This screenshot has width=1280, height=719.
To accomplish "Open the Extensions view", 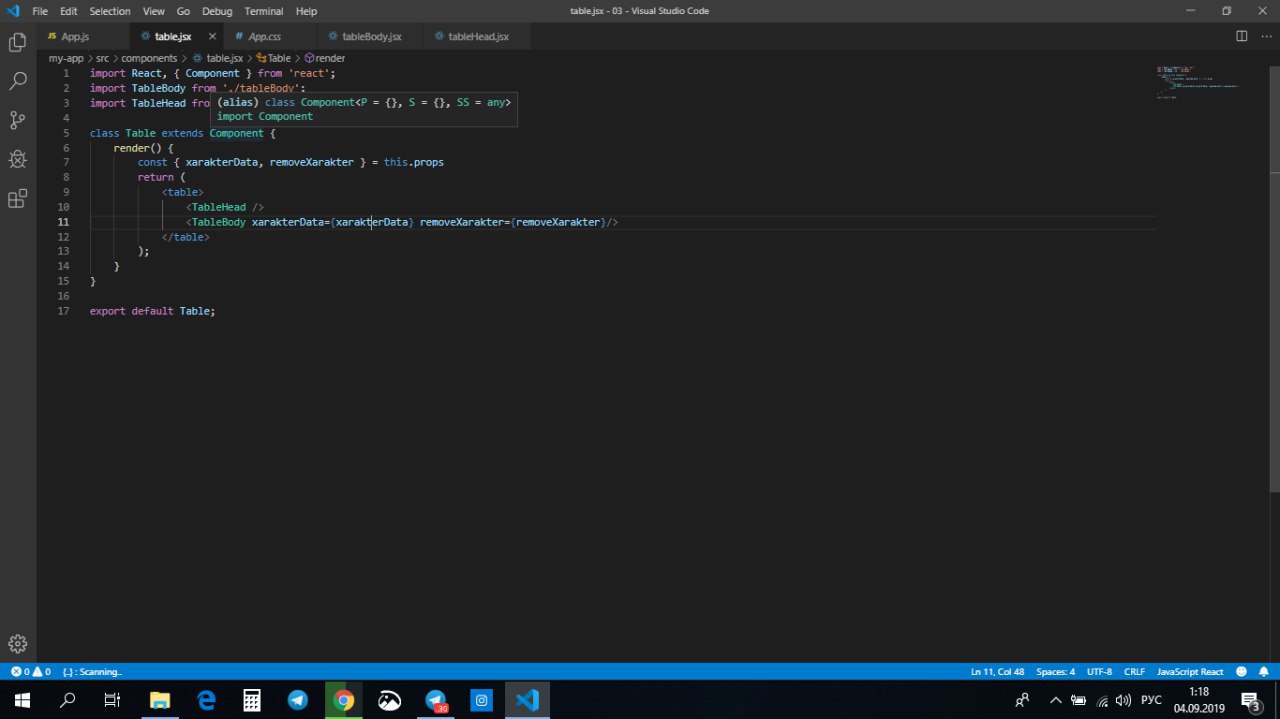I will pos(17,198).
